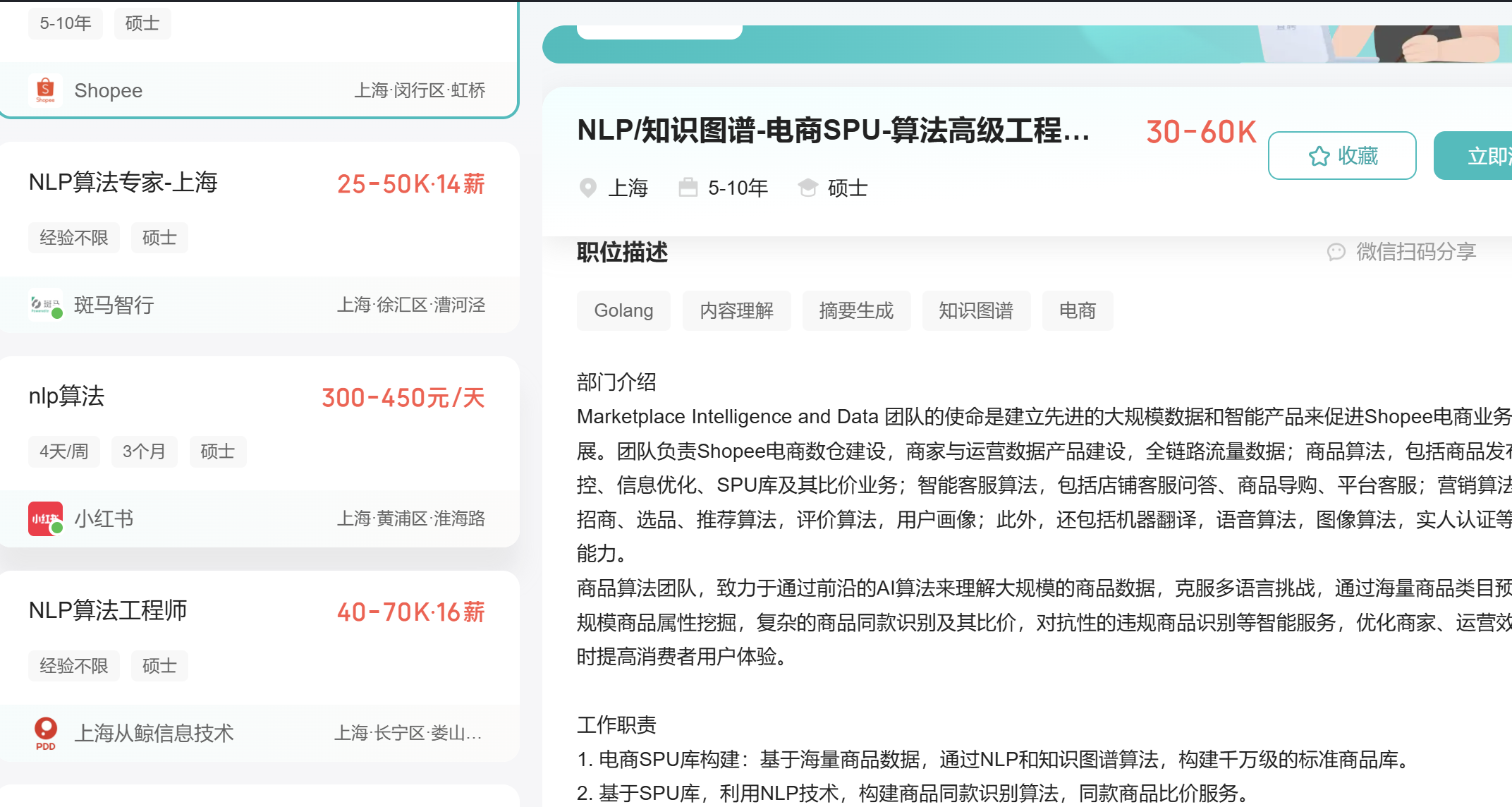
Task: Click the WeChat share bubble icon
Action: (x=1336, y=252)
